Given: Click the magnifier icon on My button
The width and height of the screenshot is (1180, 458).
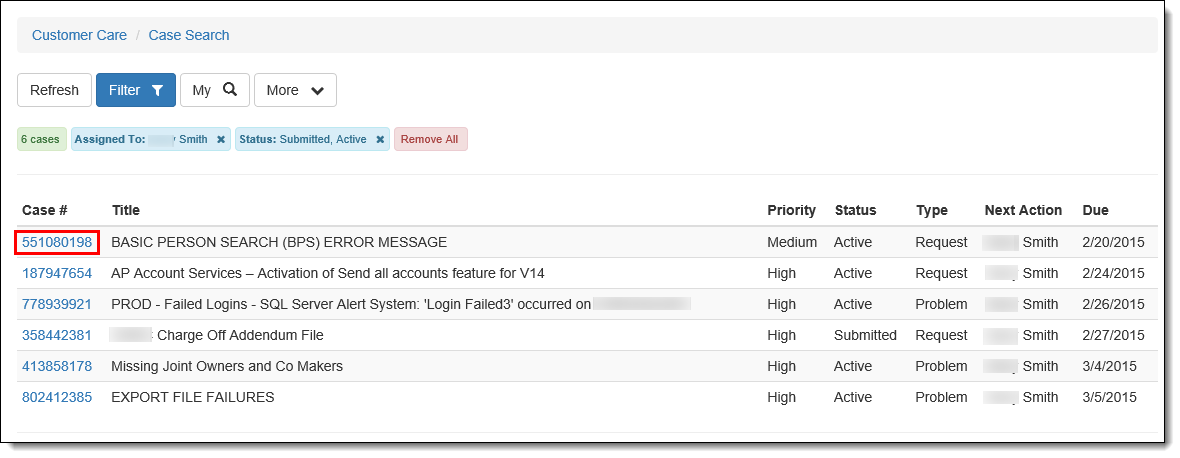Looking at the screenshot, I should click(x=230, y=89).
